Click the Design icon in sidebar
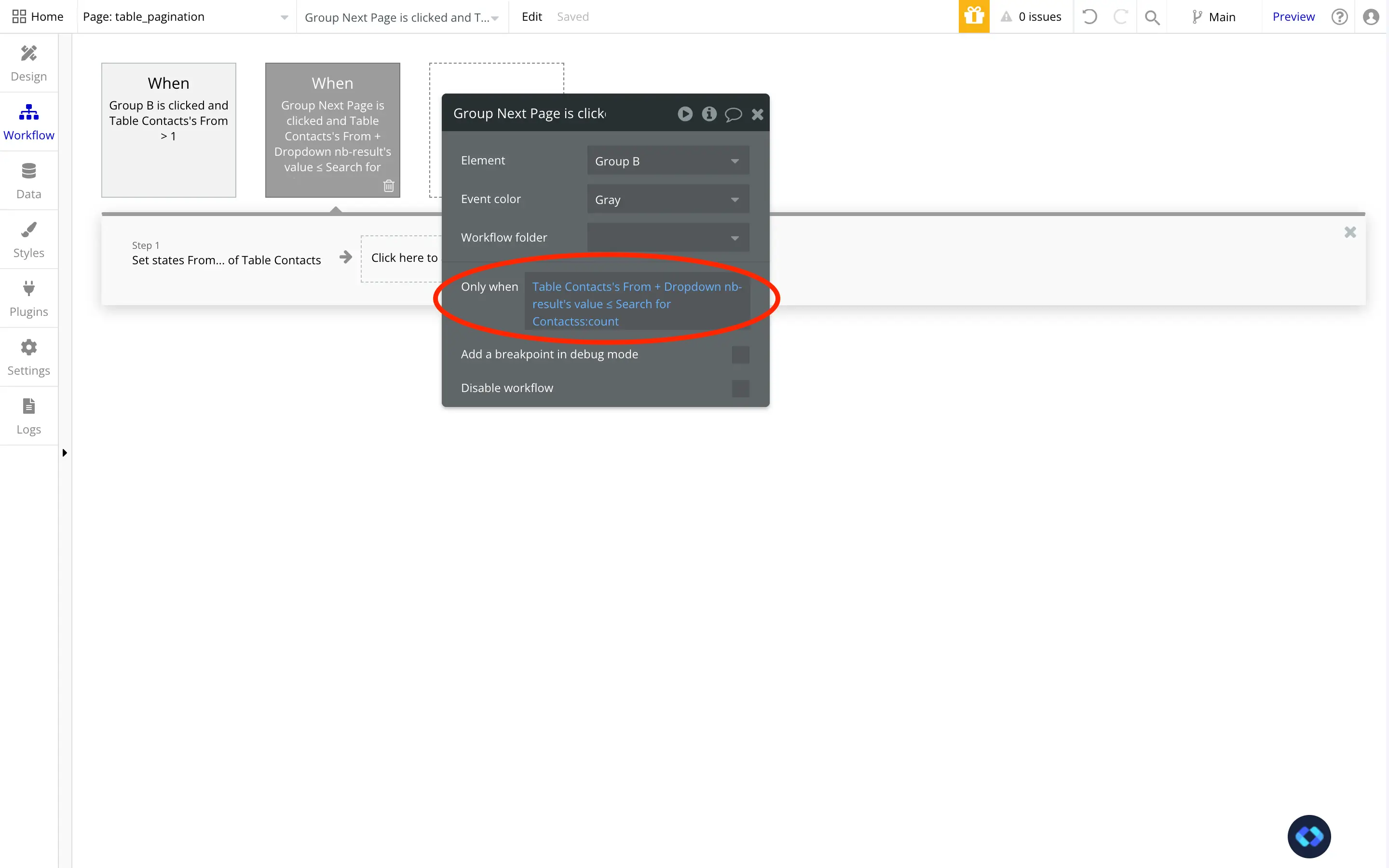This screenshot has width=1389, height=868. [28, 63]
